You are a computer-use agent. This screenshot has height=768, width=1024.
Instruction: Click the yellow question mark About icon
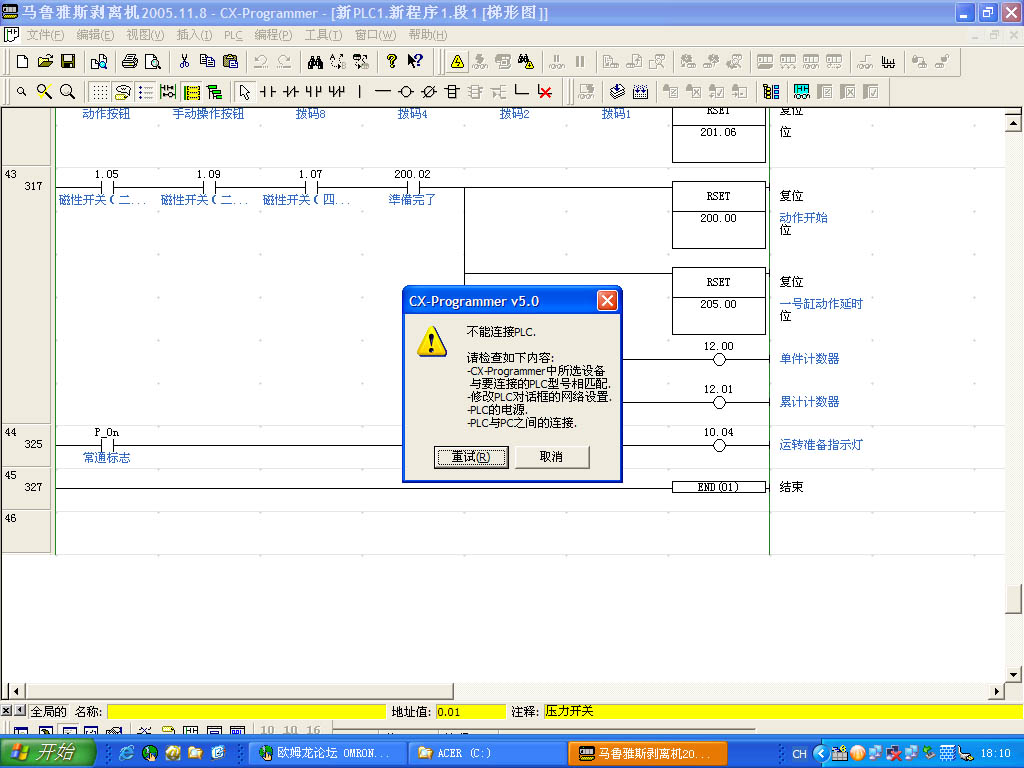pos(392,61)
